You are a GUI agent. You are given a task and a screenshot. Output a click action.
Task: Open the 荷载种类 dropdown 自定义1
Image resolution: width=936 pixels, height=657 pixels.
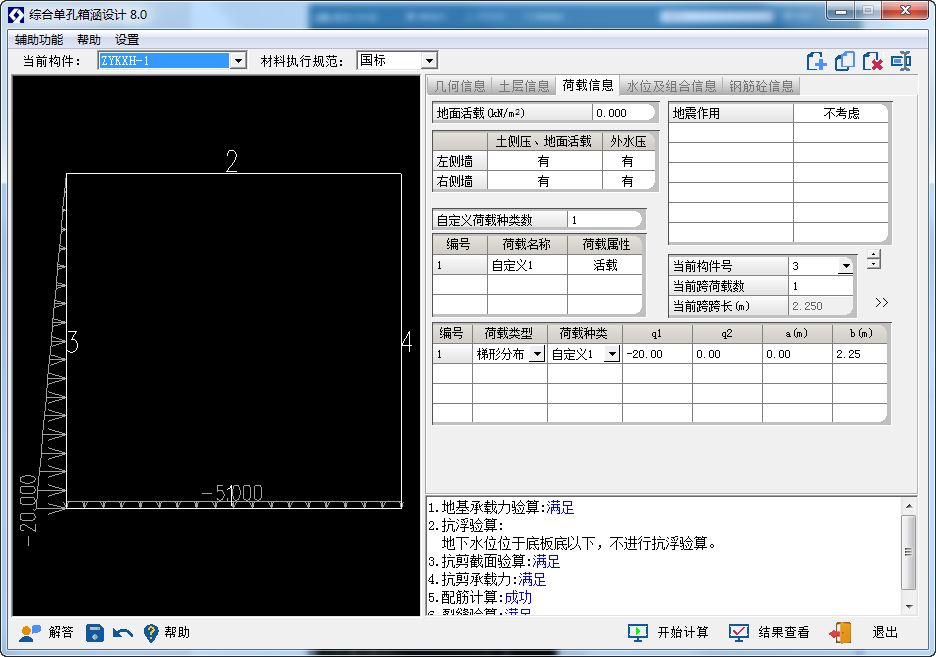point(612,354)
